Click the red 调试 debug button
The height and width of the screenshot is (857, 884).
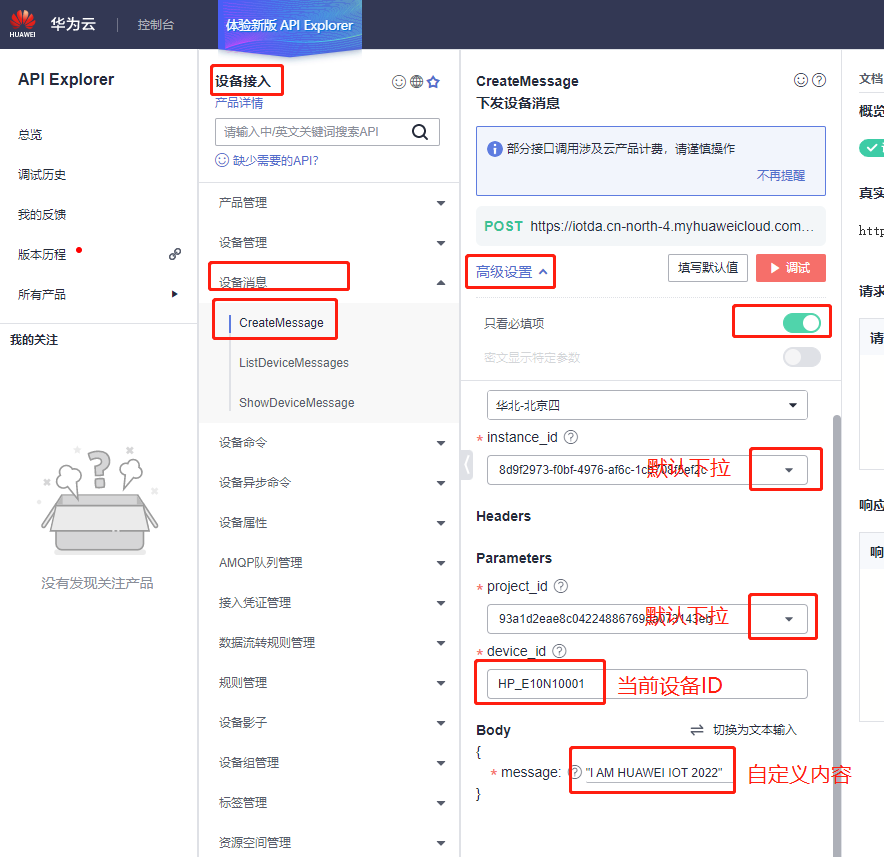point(790,268)
